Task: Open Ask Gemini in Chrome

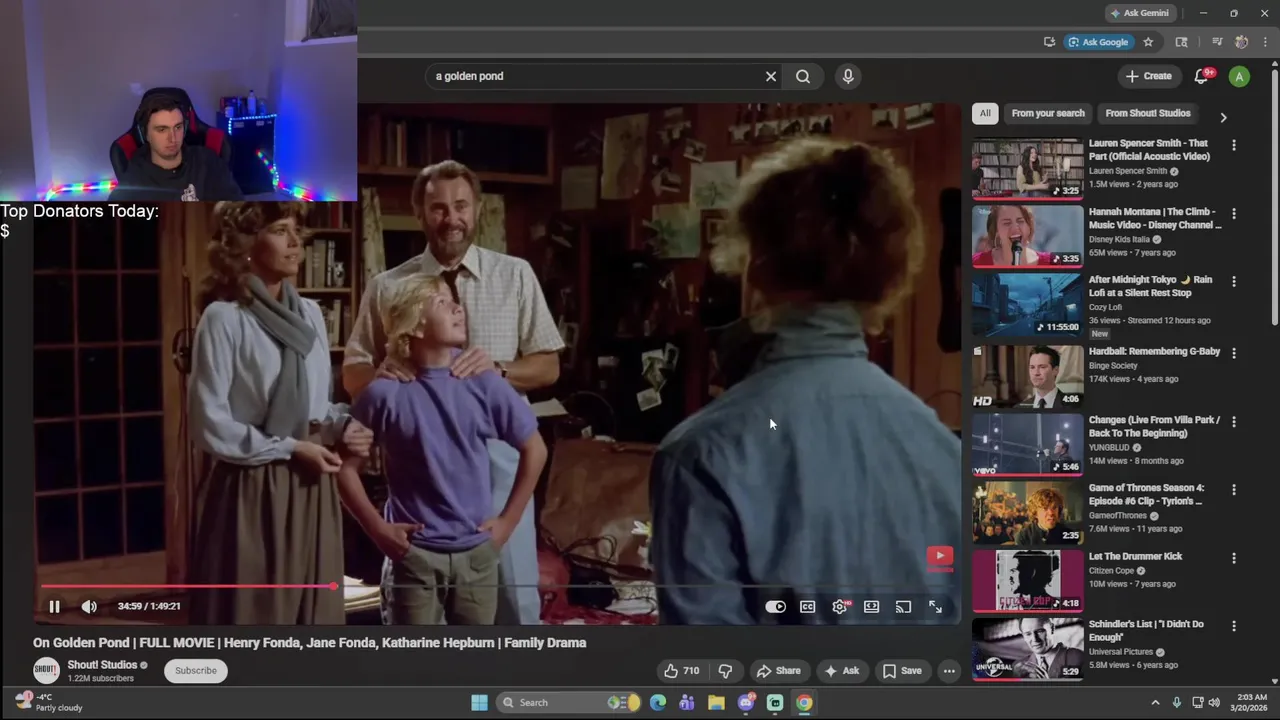Action: [1139, 13]
